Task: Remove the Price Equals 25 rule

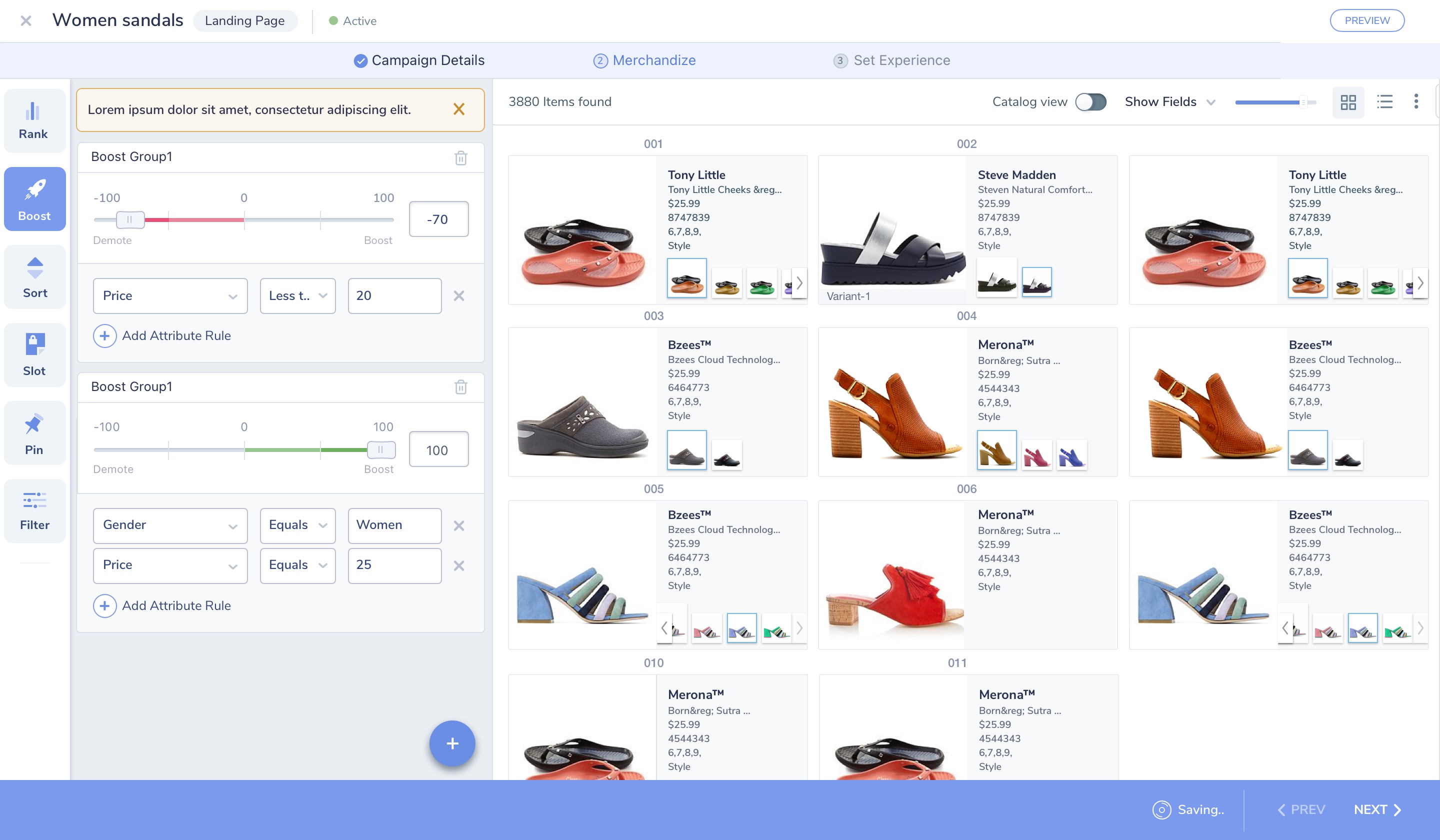Action: (459, 565)
